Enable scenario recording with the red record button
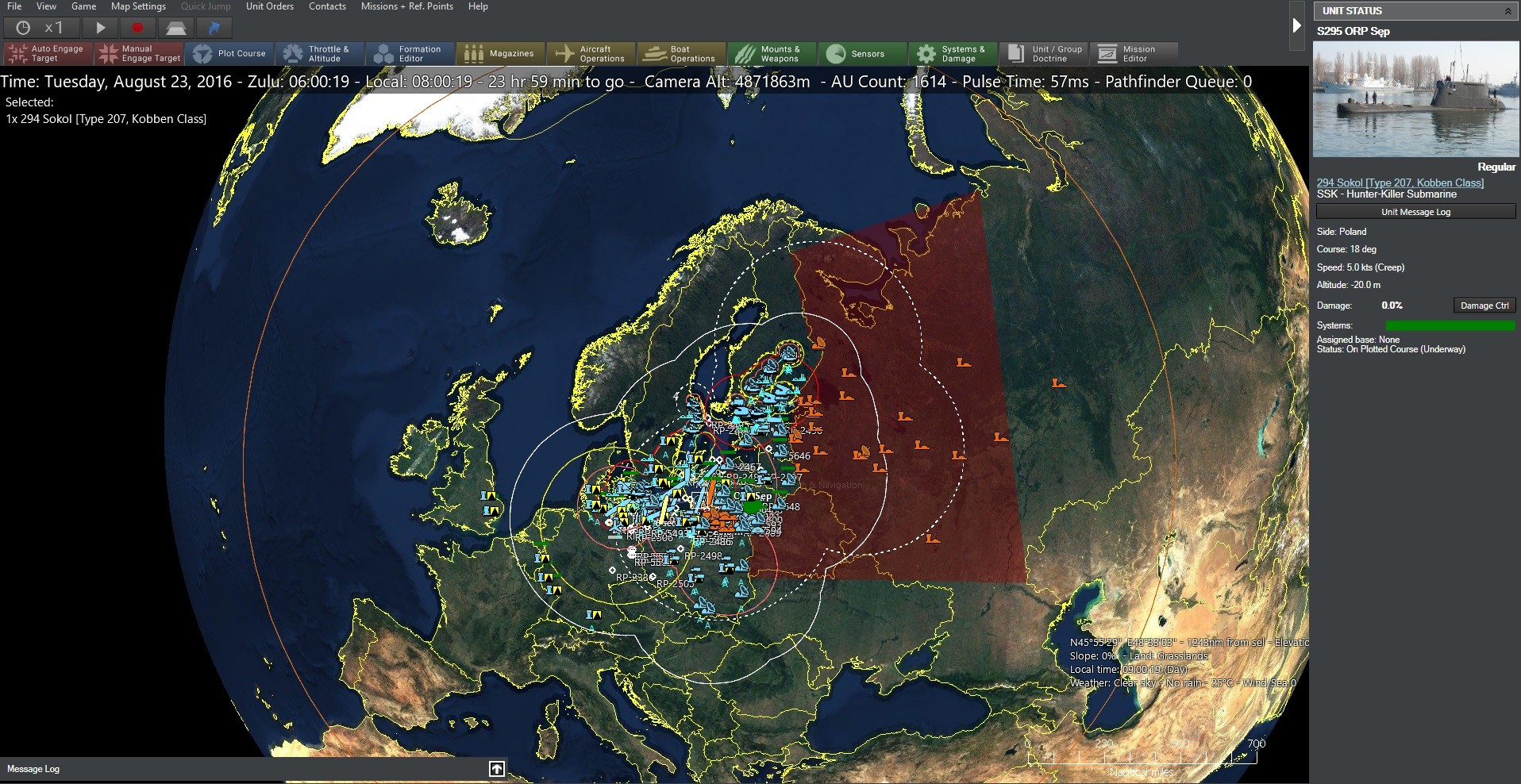 coord(137,27)
